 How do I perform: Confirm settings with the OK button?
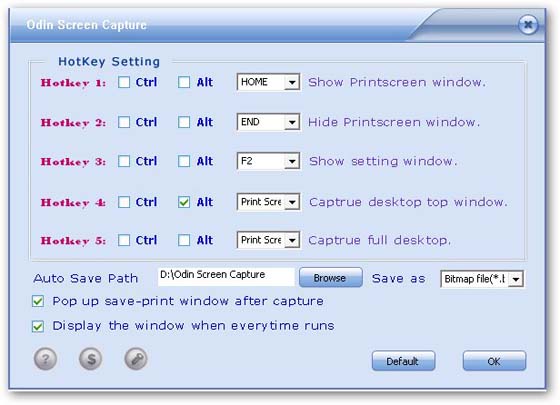[x=494, y=361]
